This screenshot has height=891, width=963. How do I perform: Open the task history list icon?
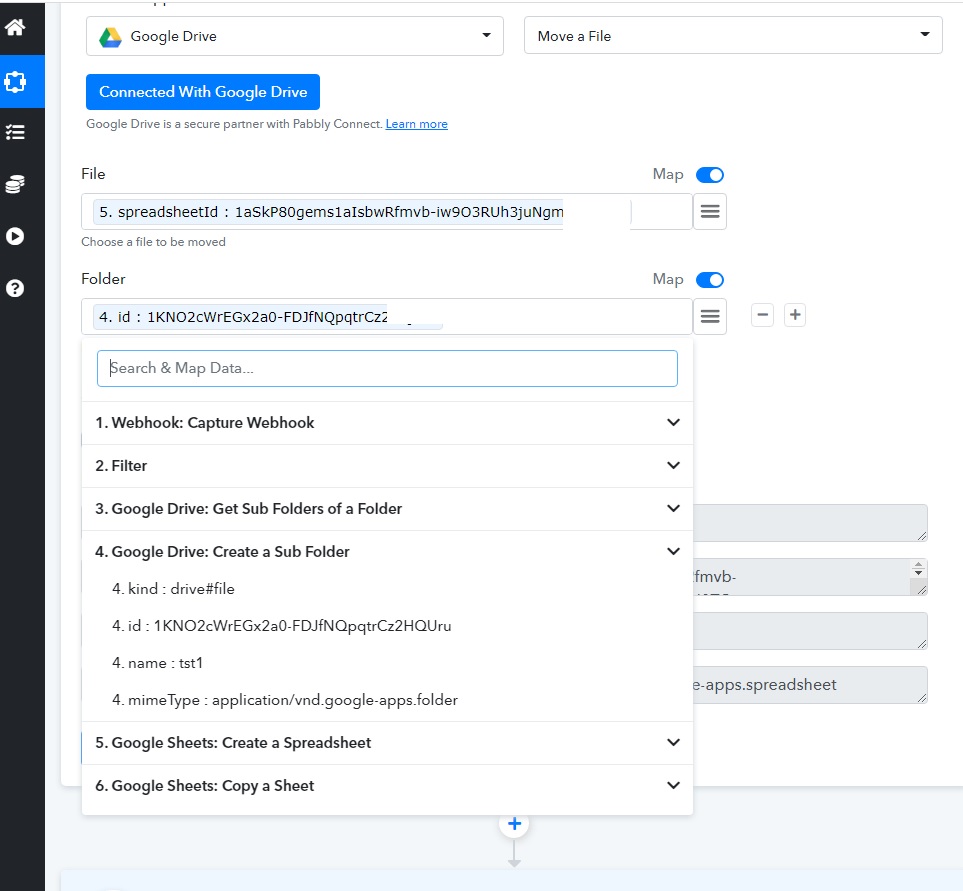click(x=15, y=132)
